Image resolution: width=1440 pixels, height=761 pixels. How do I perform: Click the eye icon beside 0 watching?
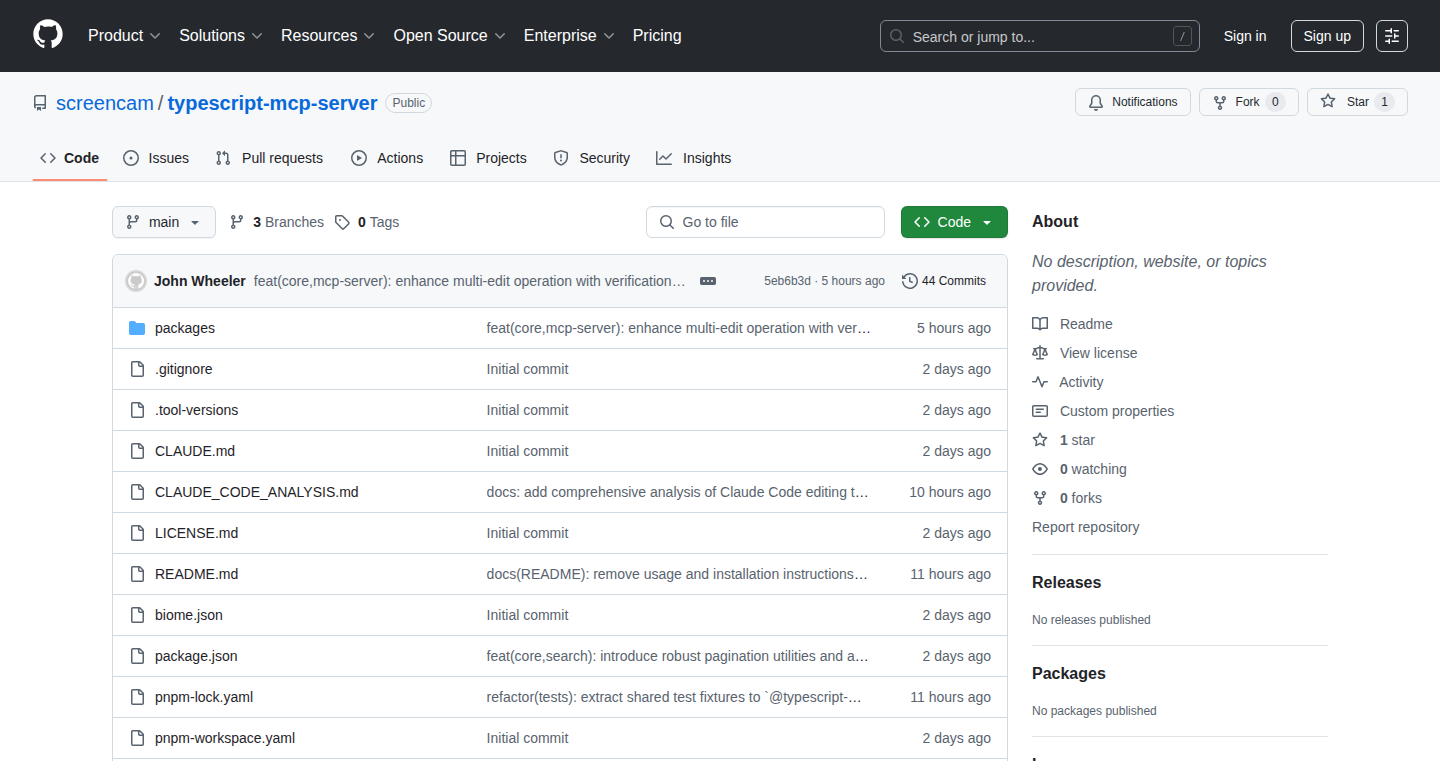(x=1040, y=469)
